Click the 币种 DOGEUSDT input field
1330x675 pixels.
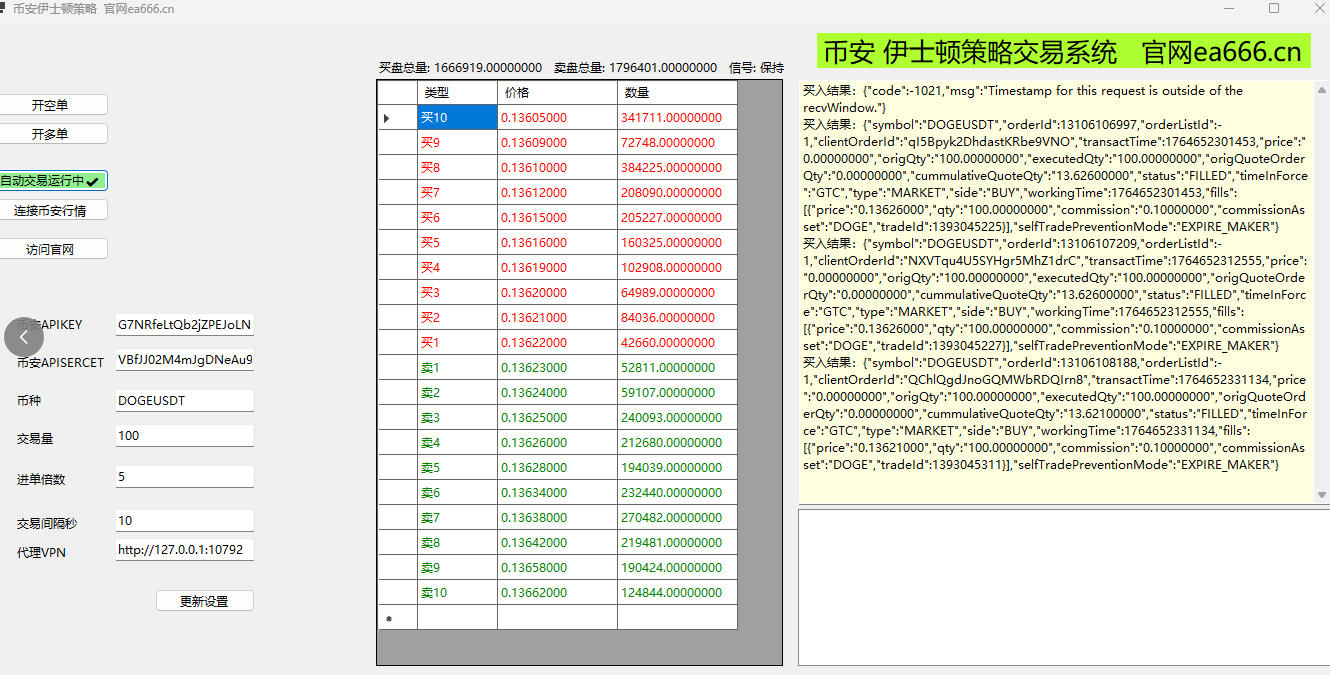coord(184,400)
